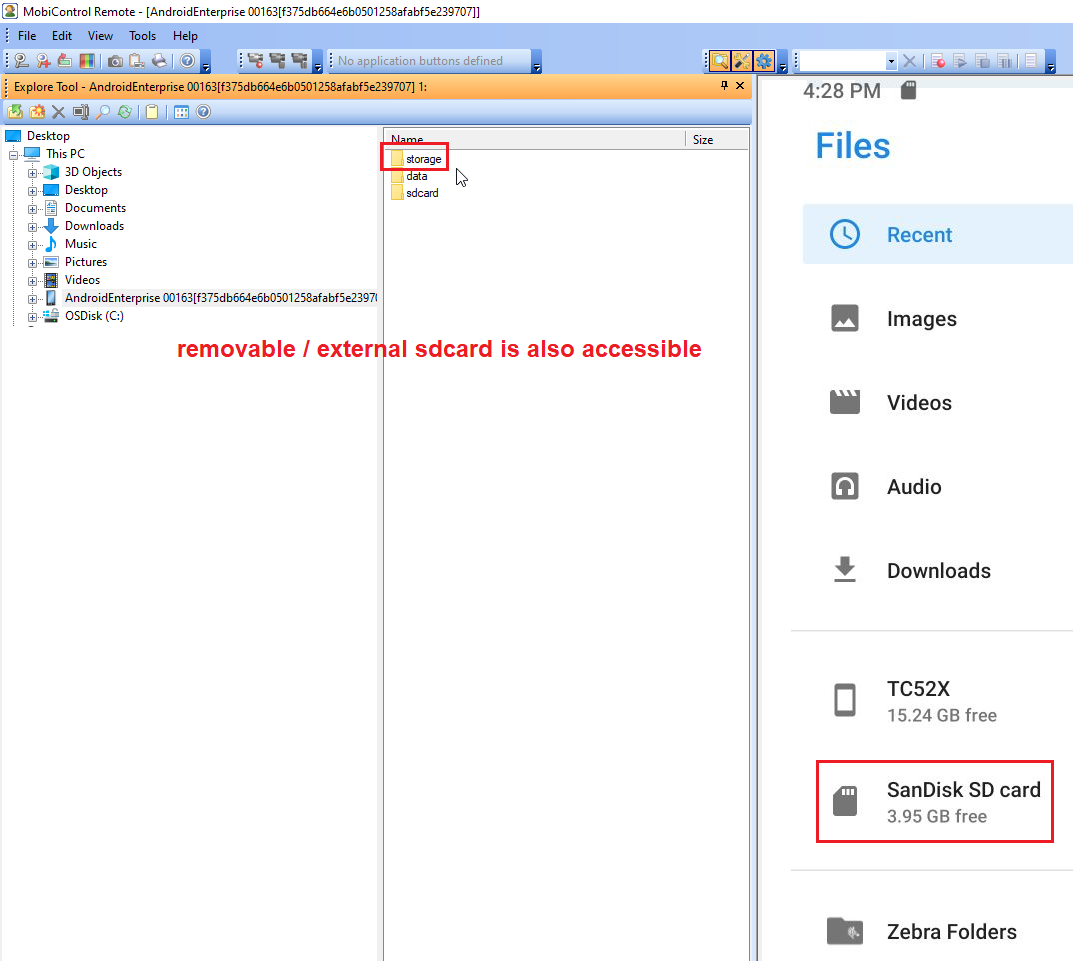Open the main toolbar overflow arrow
The height and width of the screenshot is (961, 1073).
coord(206,62)
